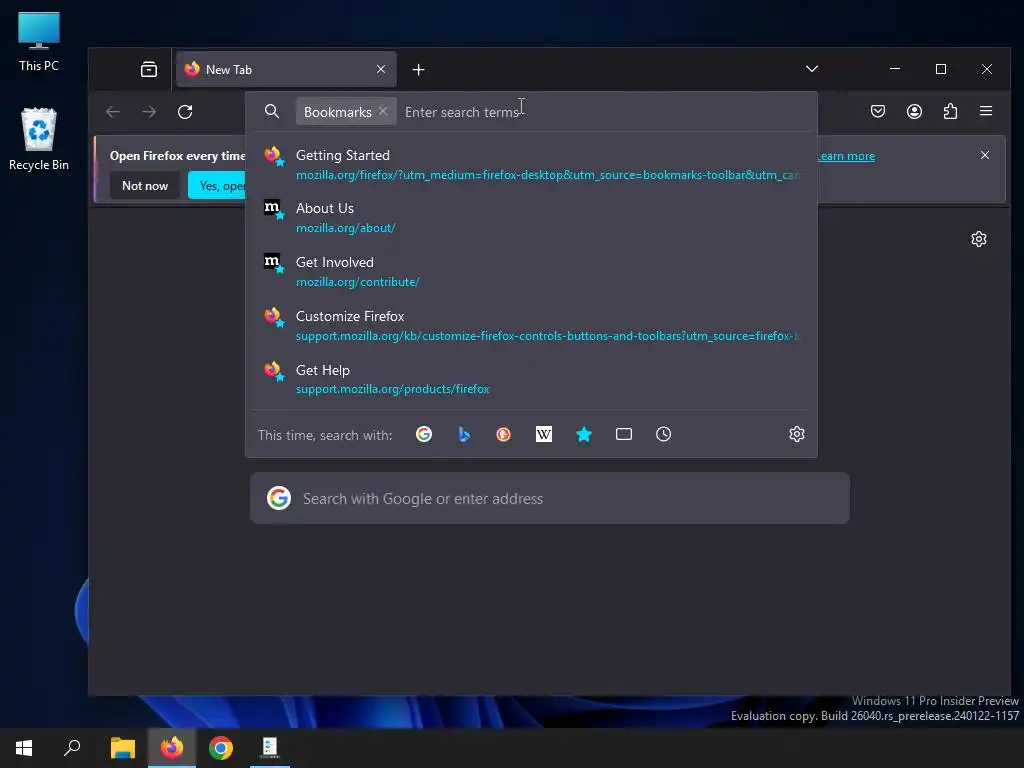Follow the Learn more link
Viewport: 1024px width, 768px height.
(846, 156)
